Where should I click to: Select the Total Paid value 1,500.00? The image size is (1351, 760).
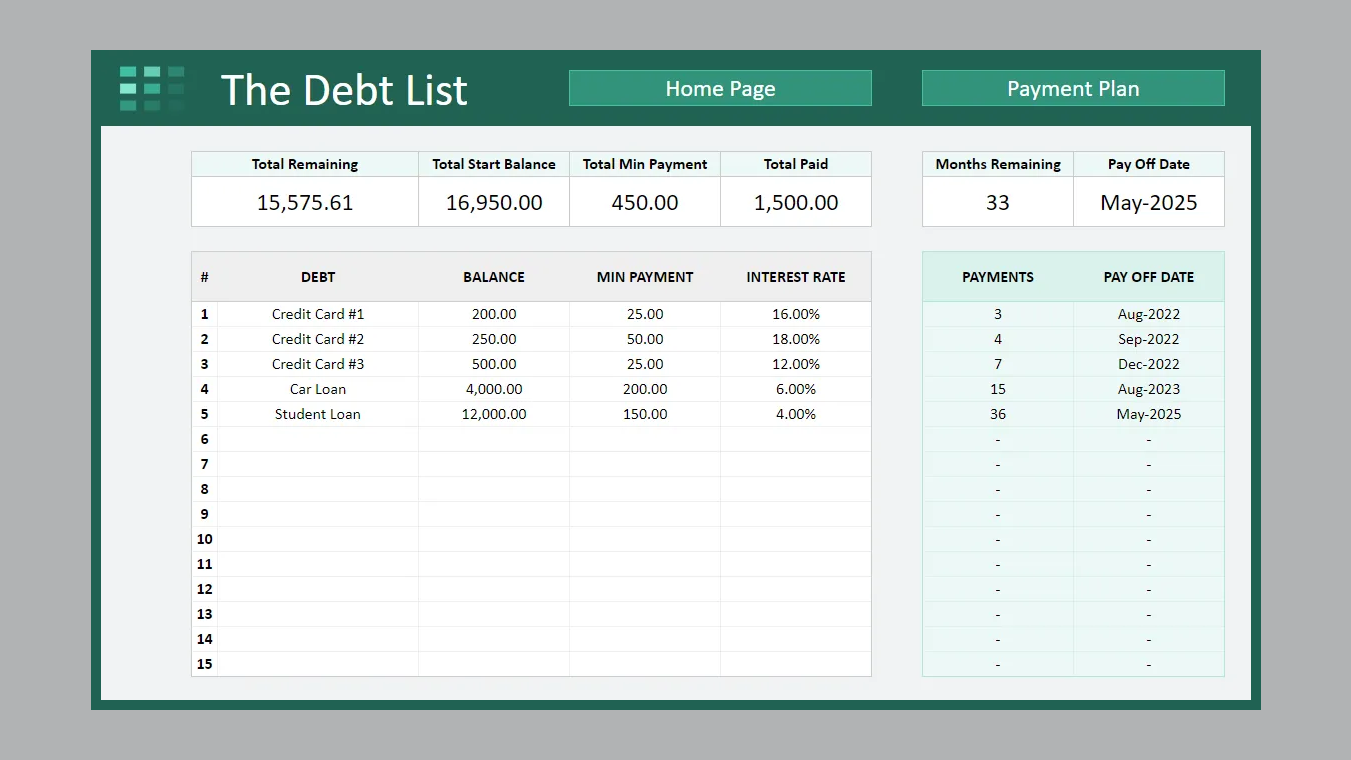point(796,202)
